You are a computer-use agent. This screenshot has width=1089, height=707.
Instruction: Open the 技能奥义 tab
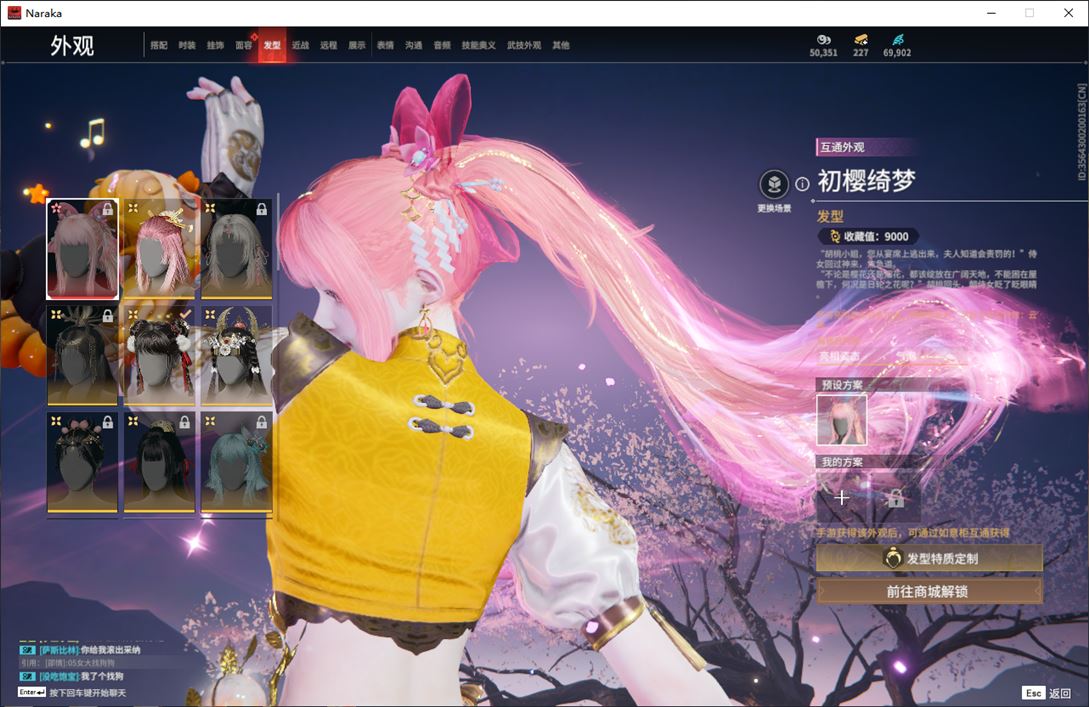tap(479, 45)
